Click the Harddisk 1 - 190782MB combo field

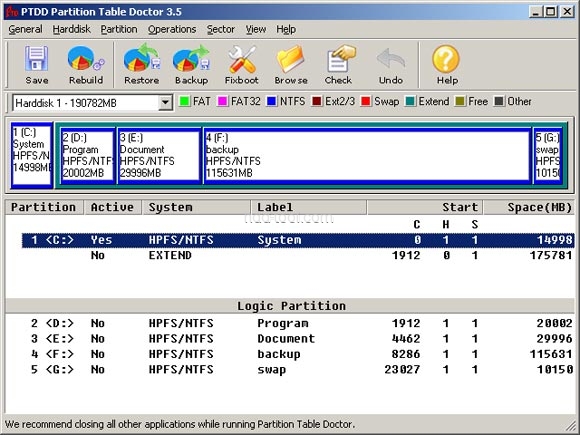click(x=92, y=102)
